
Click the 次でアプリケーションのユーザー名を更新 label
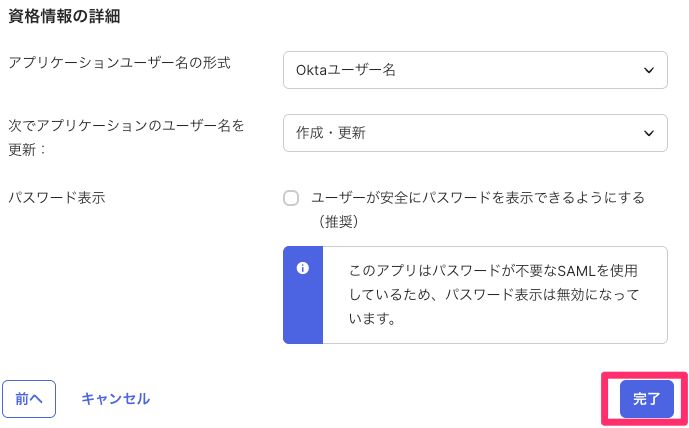click(126, 126)
